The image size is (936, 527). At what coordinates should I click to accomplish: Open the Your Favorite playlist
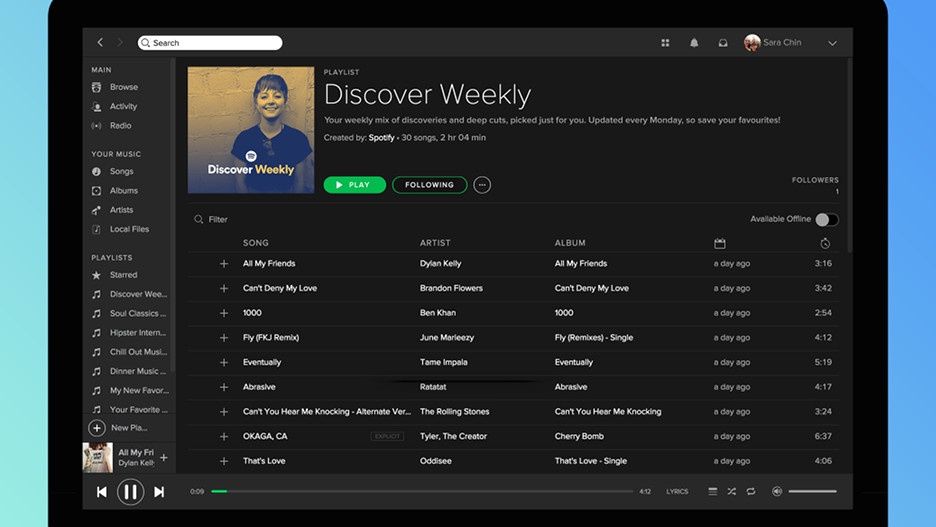click(138, 409)
